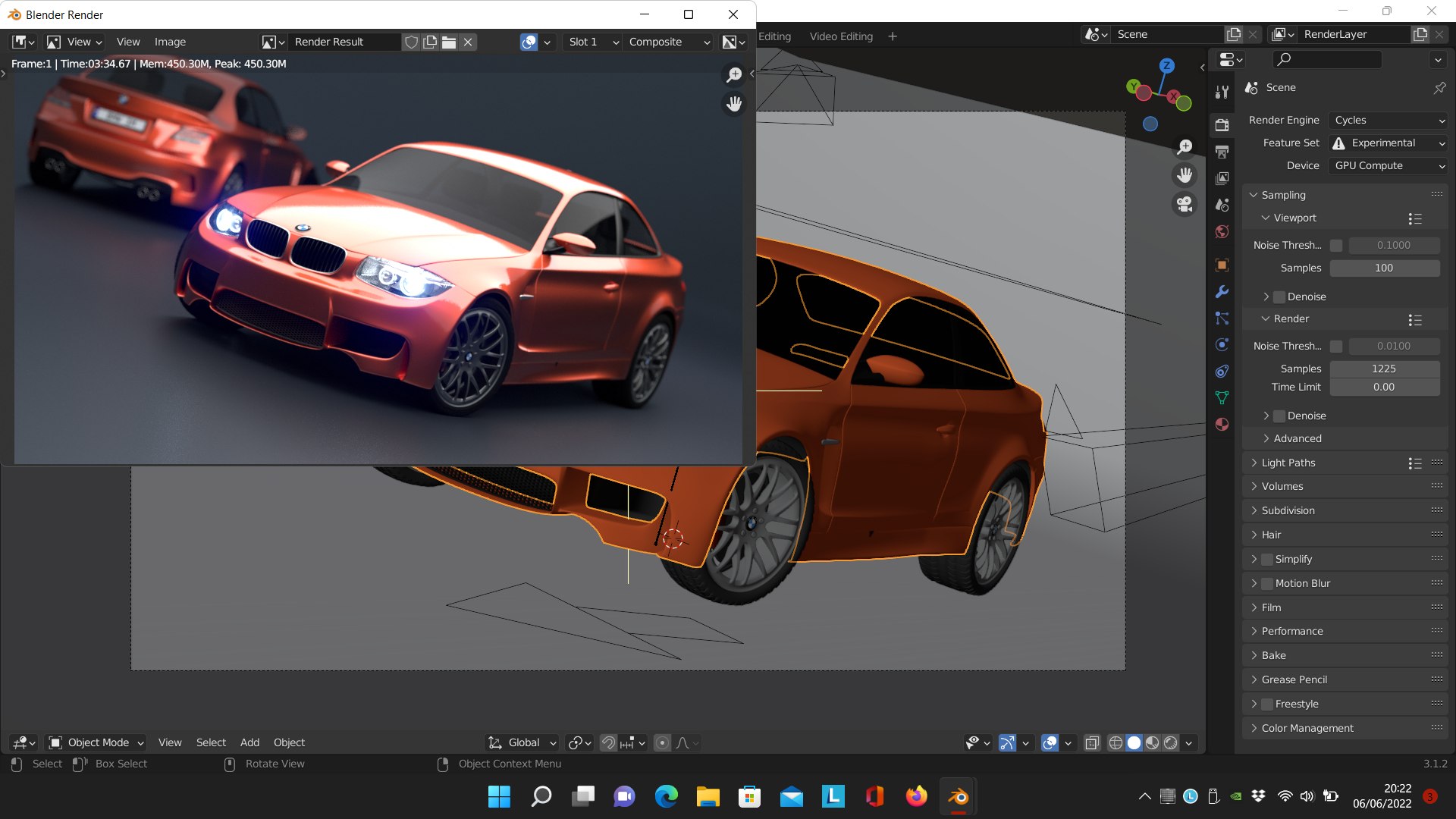Open the Render sampling presets list

1415,320
